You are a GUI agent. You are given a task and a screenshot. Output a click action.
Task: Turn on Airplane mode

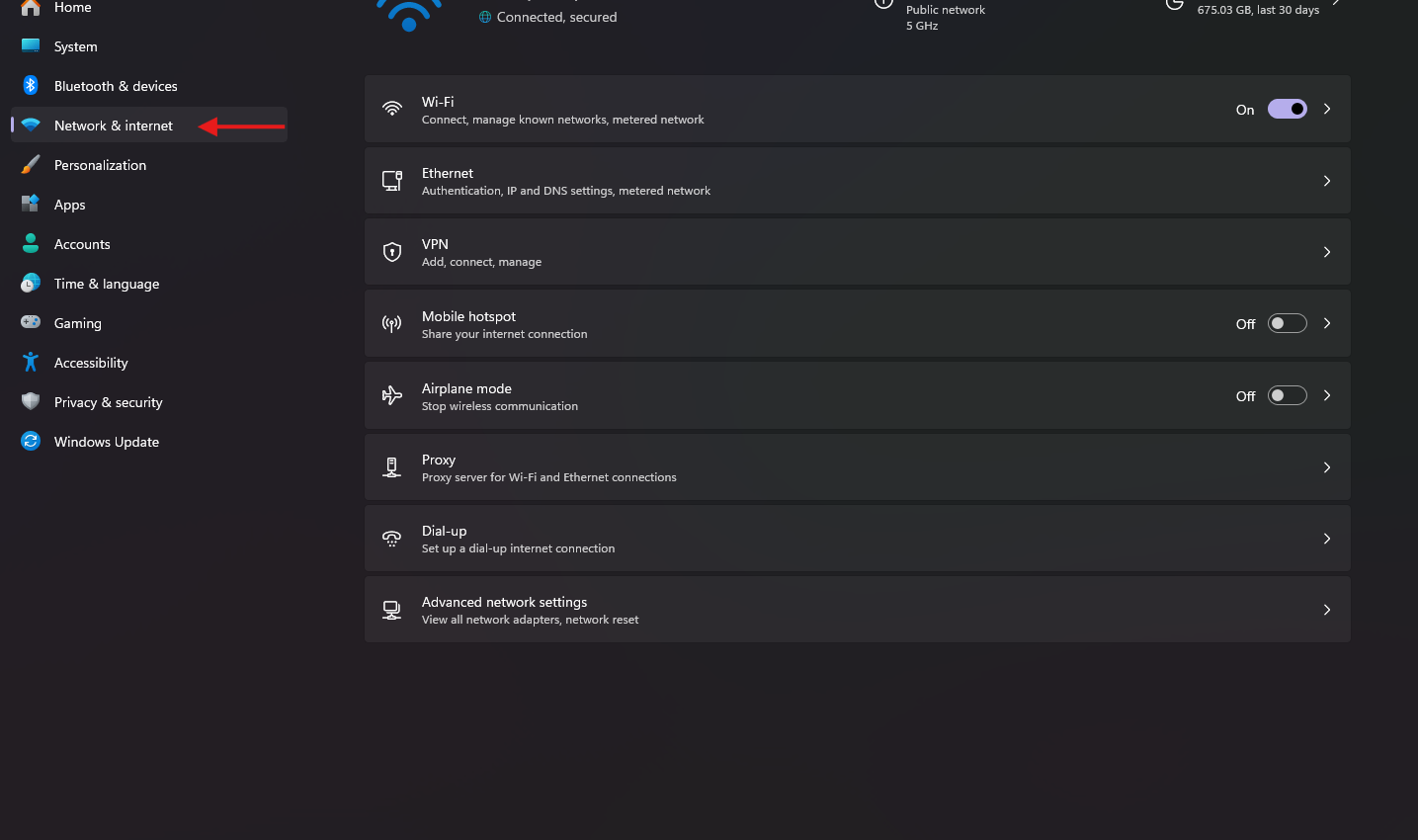[x=1287, y=394]
